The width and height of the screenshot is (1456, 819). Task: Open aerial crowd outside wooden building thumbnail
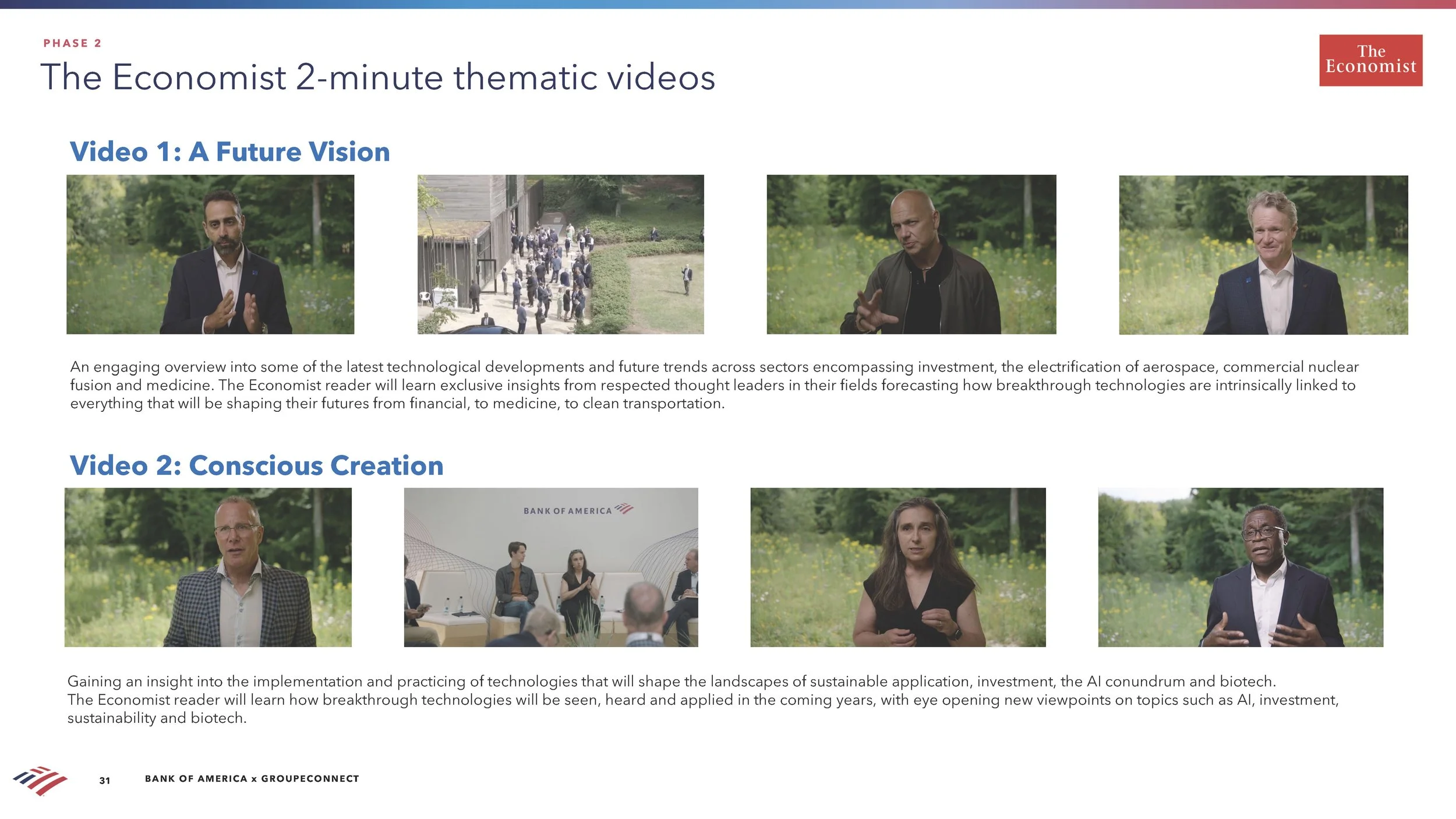pyautogui.click(x=560, y=255)
